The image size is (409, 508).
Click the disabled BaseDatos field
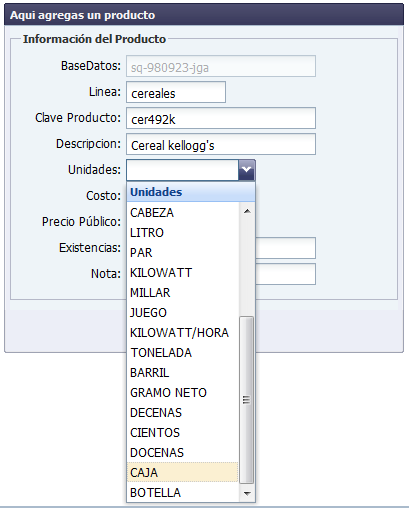pos(221,66)
